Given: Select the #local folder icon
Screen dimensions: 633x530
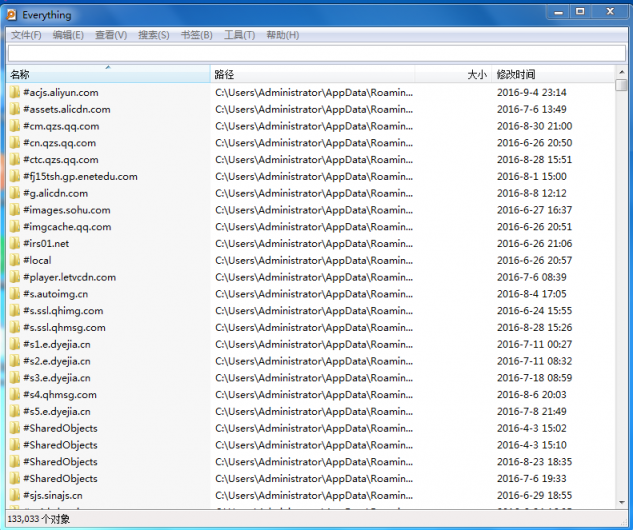Looking at the screenshot, I should pyautogui.click(x=15, y=261).
